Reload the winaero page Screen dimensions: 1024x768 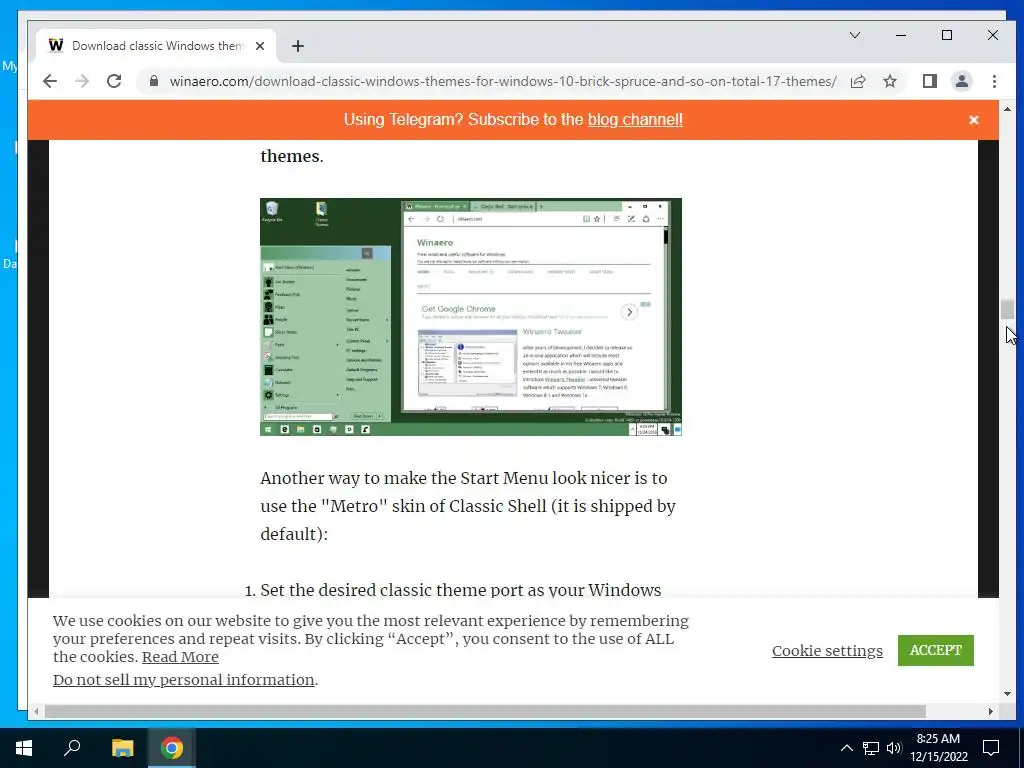point(114,81)
